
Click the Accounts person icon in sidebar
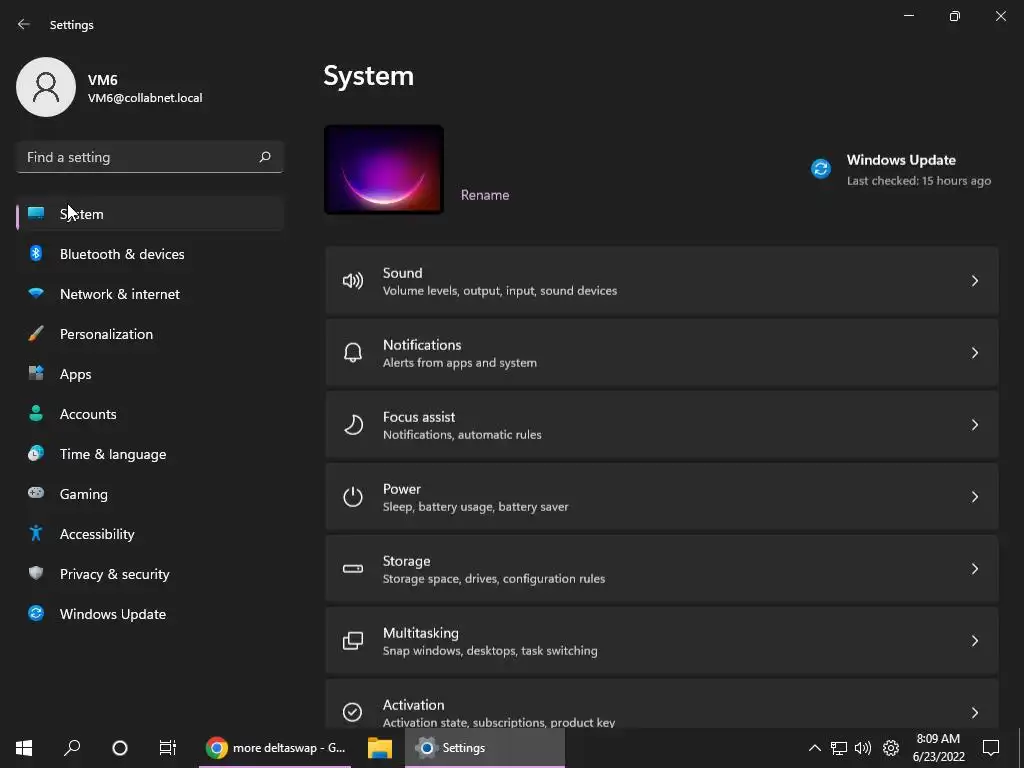tap(36, 413)
